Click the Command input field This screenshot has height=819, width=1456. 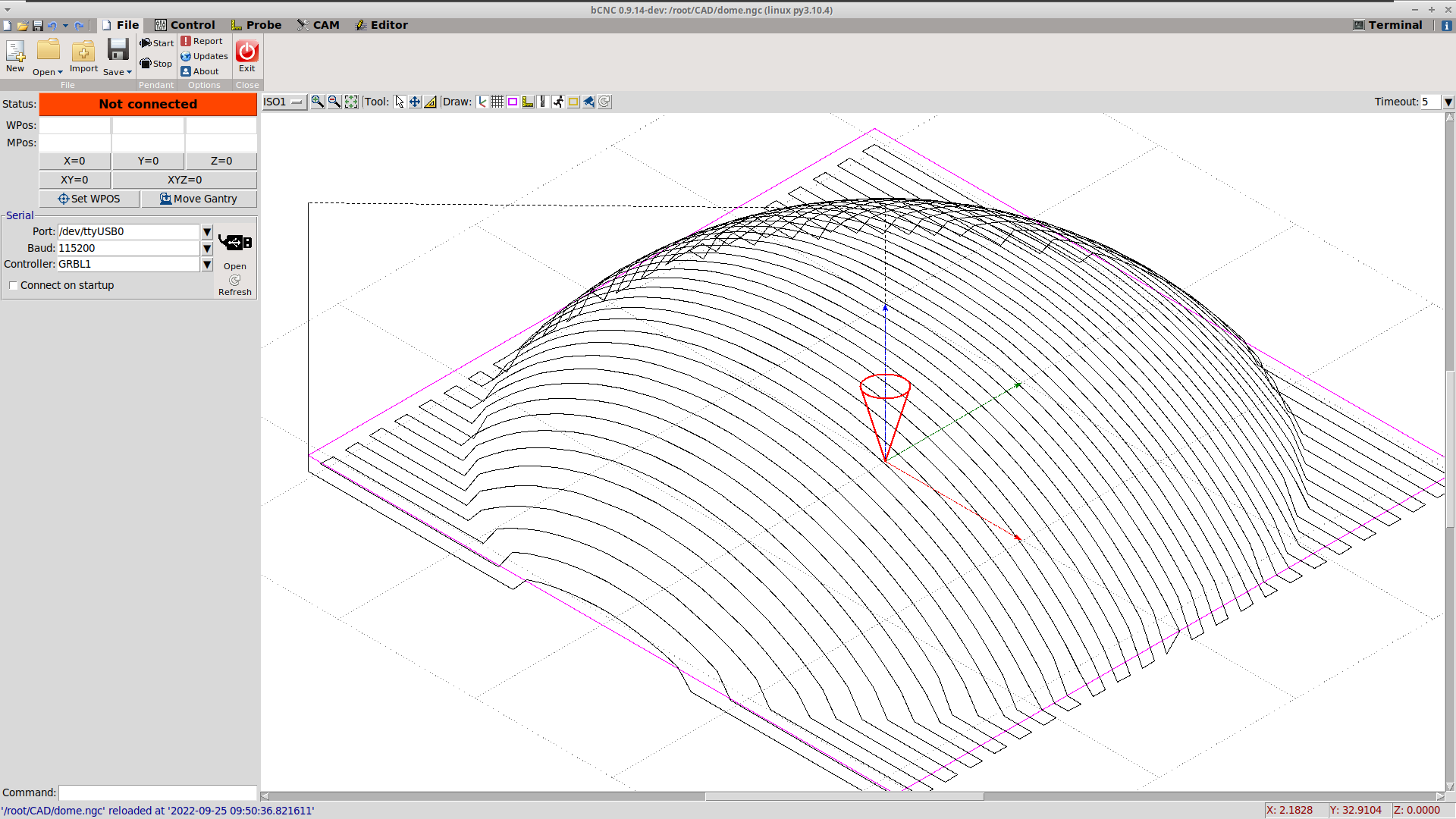[x=158, y=792]
